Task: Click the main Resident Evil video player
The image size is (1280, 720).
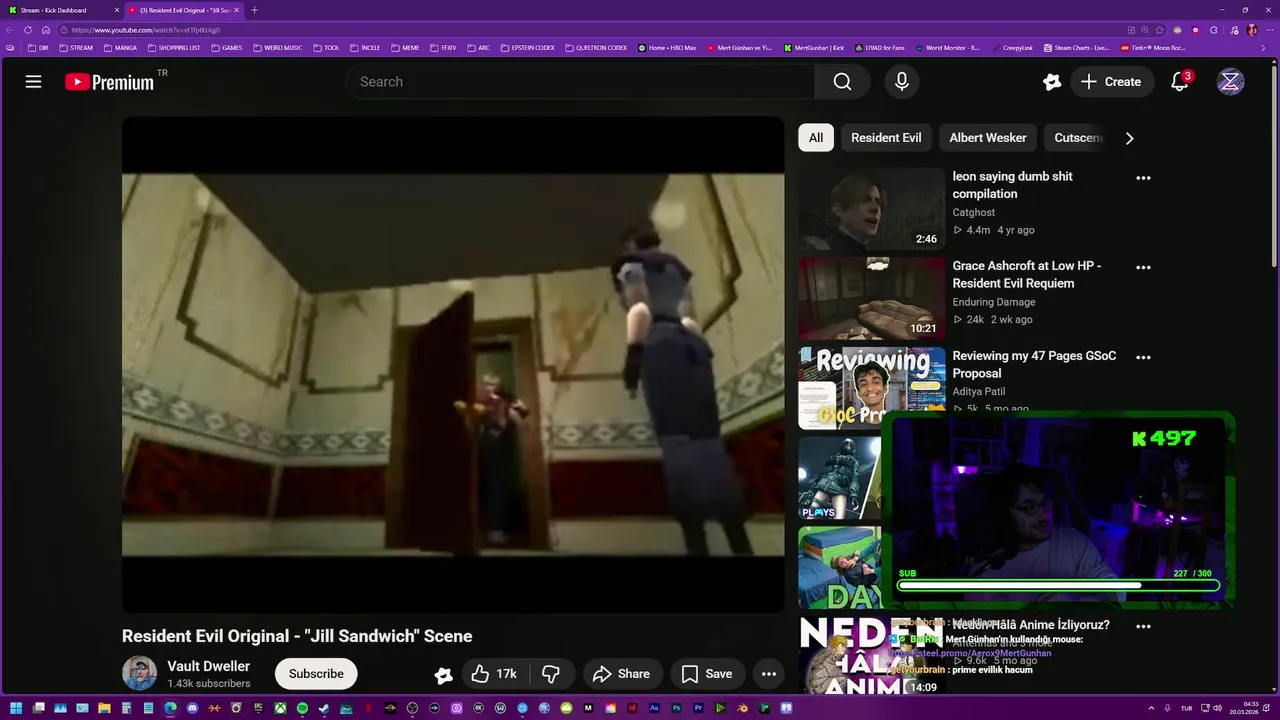Action: [453, 364]
